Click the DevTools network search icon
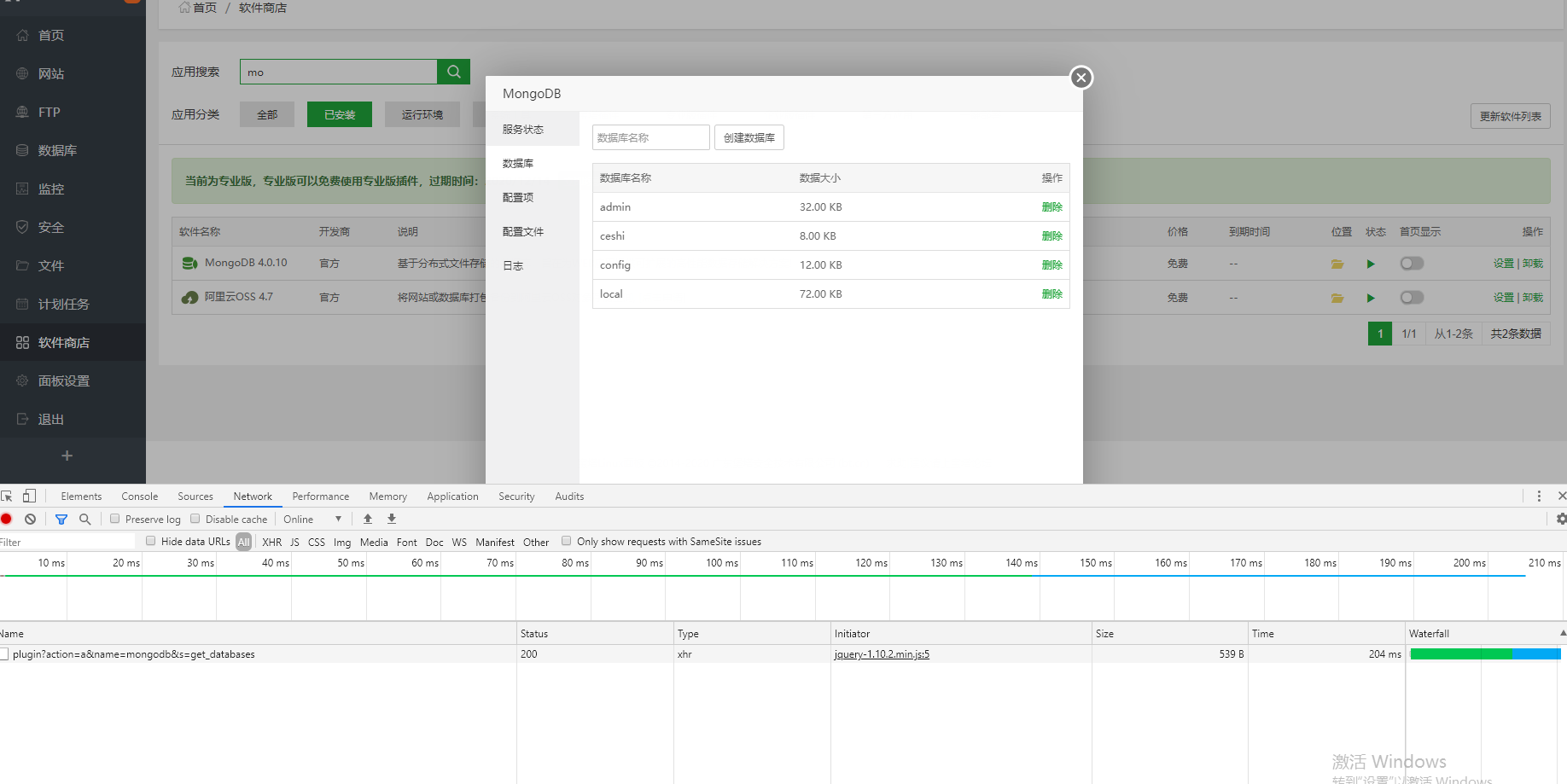The width and height of the screenshot is (1567, 784). click(84, 519)
